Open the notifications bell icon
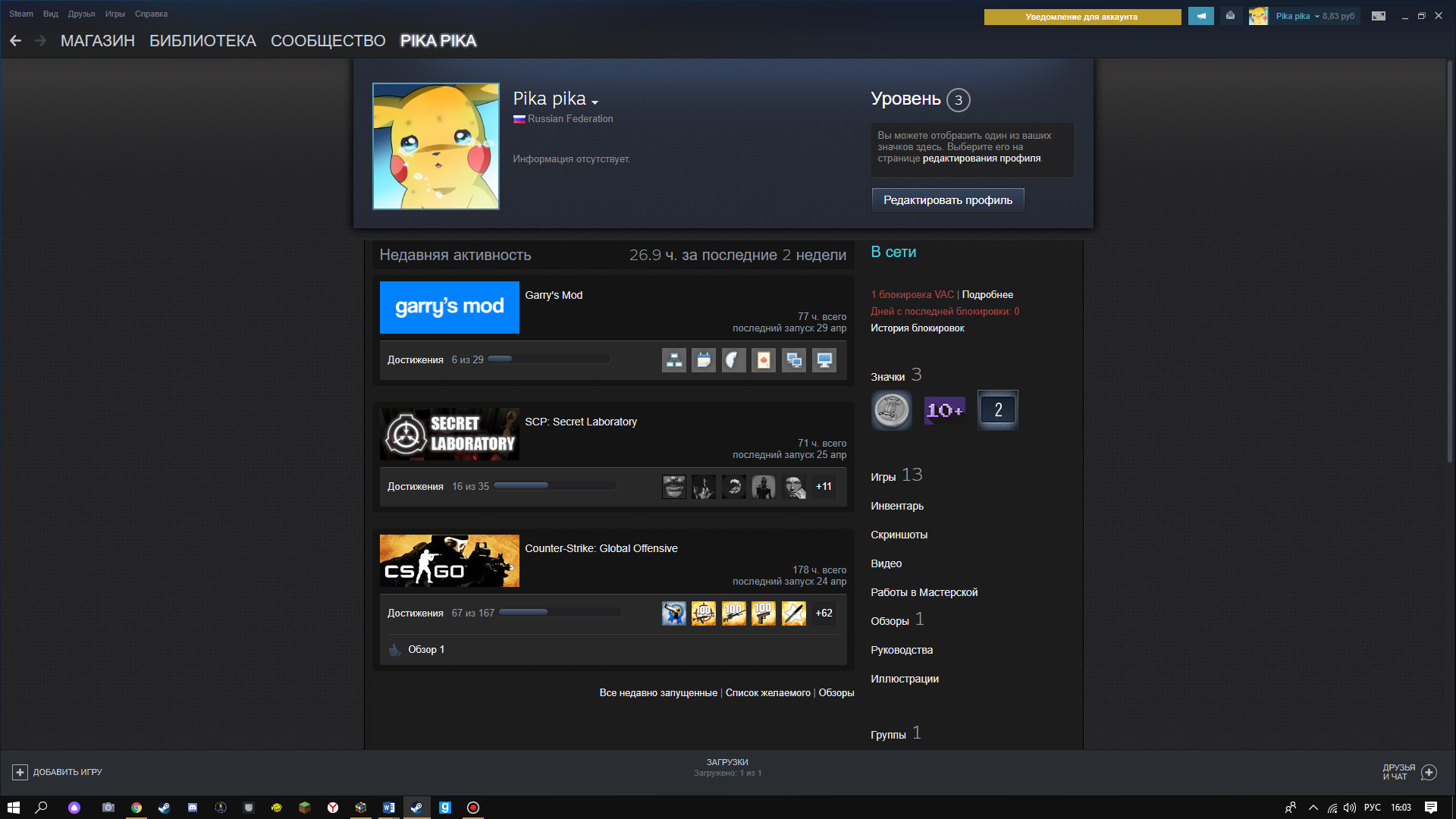 [1230, 16]
